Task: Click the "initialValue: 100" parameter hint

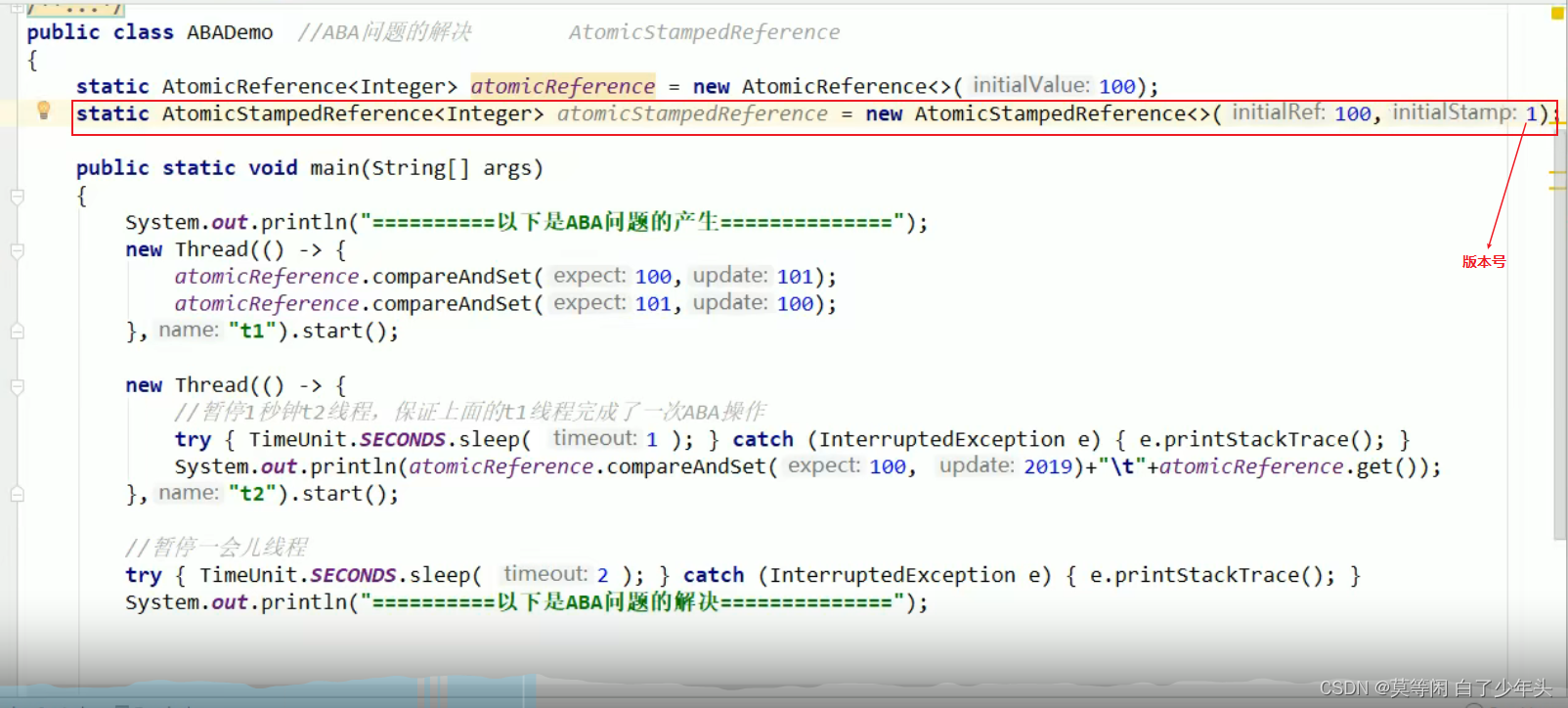Action: point(1054,86)
